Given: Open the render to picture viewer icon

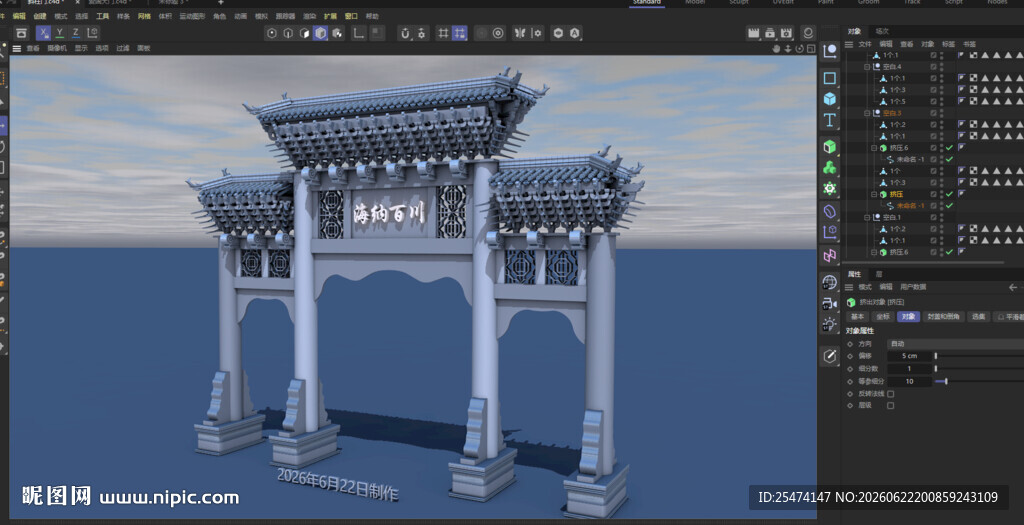Looking at the screenshot, I should pyautogui.click(x=770, y=33).
